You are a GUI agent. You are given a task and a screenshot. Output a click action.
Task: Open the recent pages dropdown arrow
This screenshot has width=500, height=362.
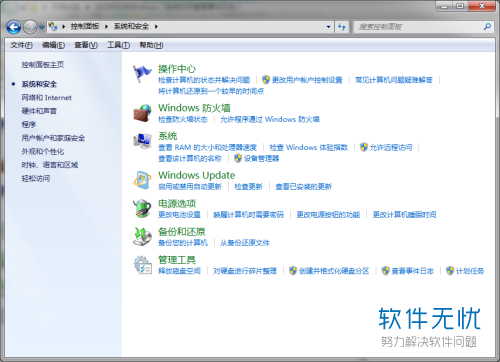[42, 27]
